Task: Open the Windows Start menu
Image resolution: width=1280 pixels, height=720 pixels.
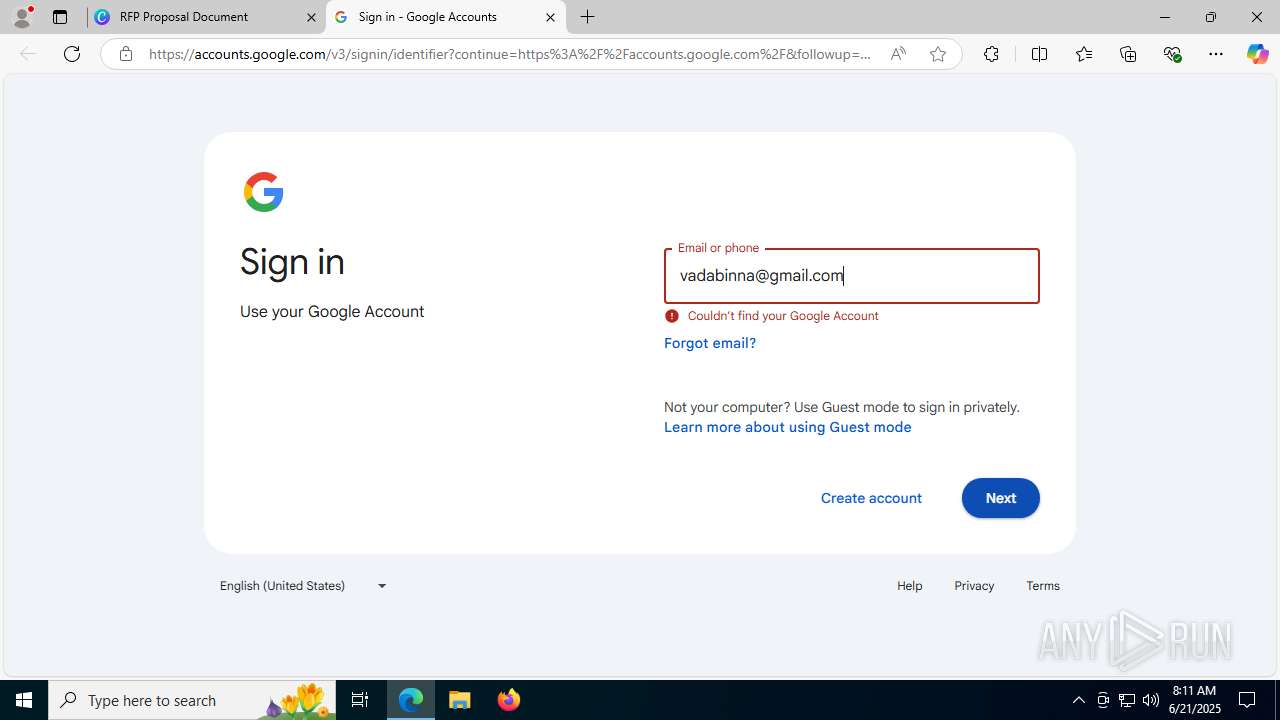Action: [24, 700]
